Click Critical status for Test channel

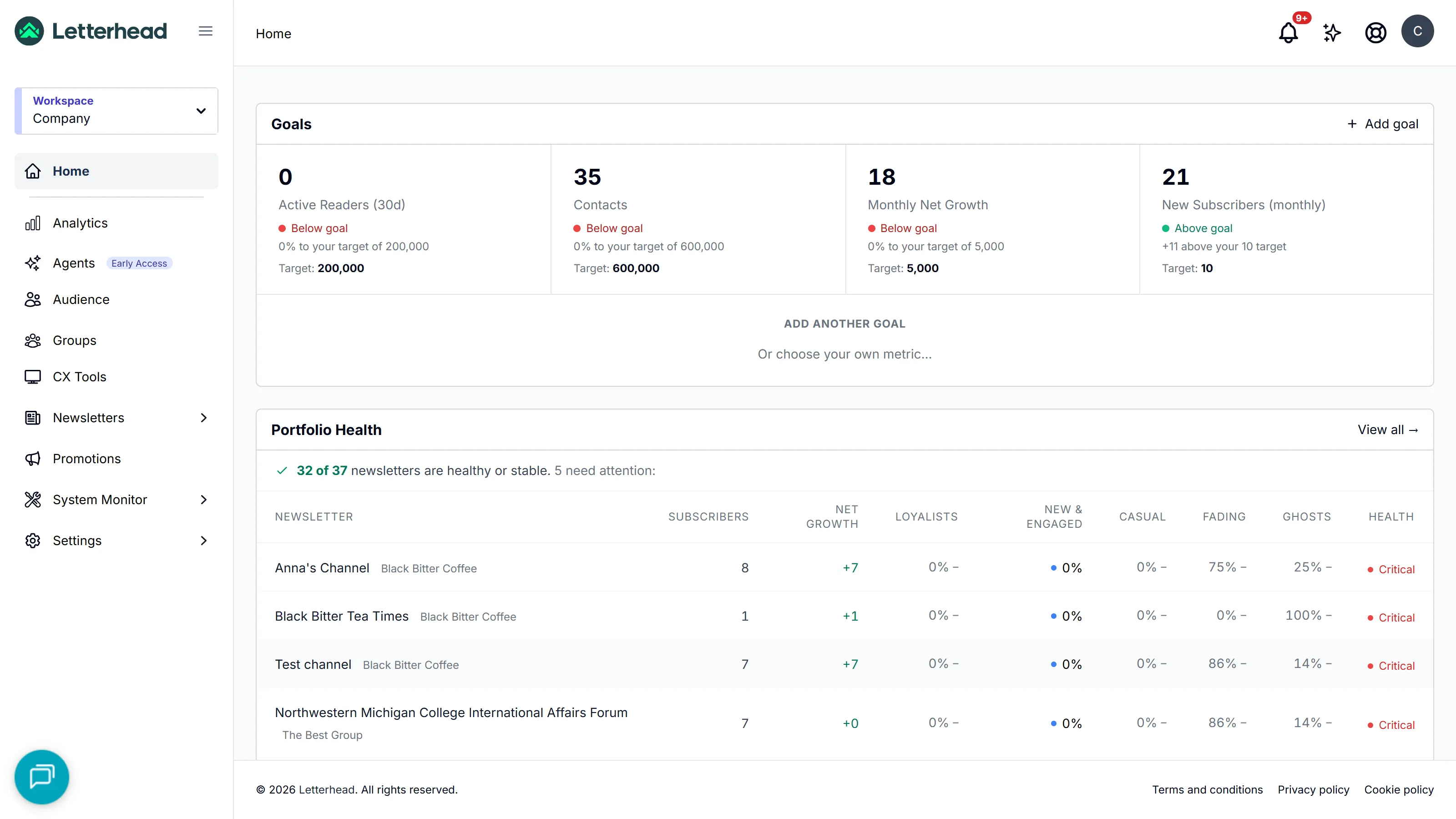tap(1391, 666)
